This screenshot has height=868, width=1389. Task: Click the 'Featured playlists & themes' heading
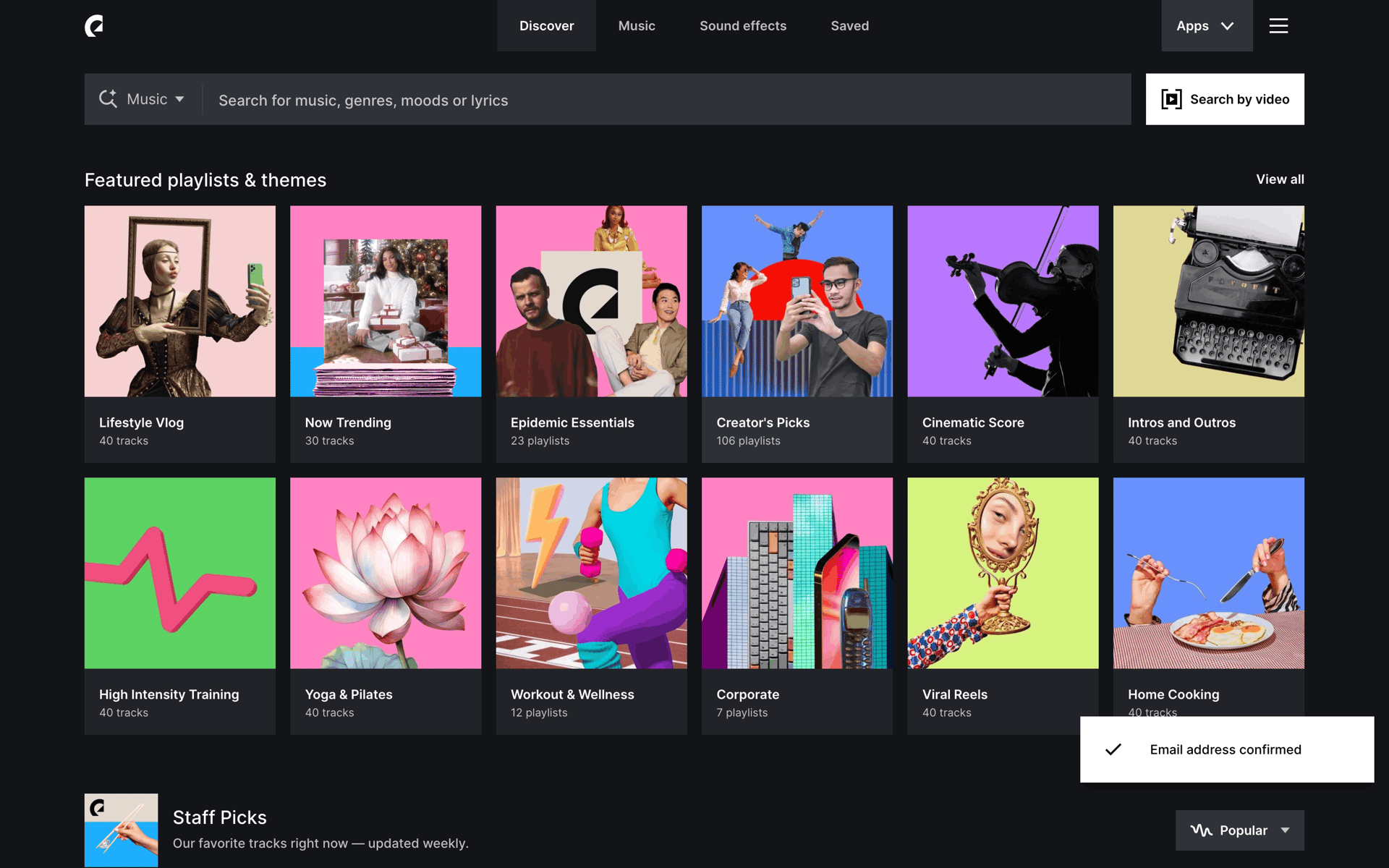click(x=205, y=180)
